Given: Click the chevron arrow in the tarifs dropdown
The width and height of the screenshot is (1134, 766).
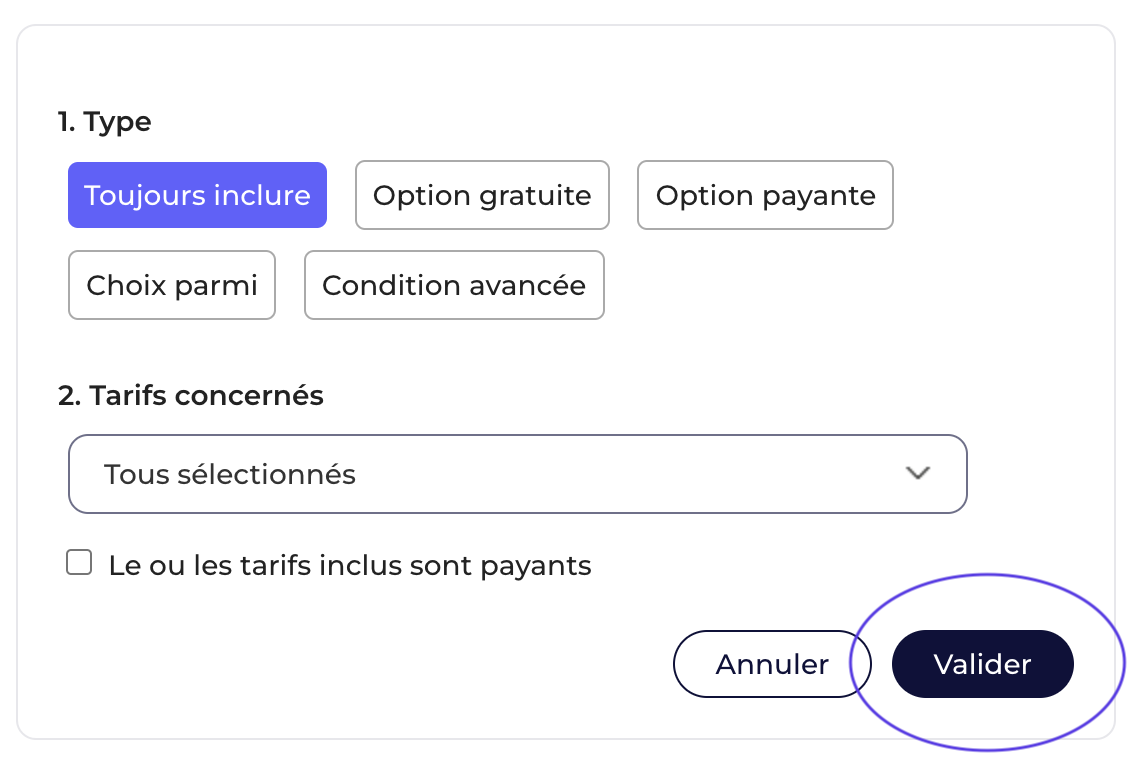Looking at the screenshot, I should pyautogui.click(x=917, y=474).
